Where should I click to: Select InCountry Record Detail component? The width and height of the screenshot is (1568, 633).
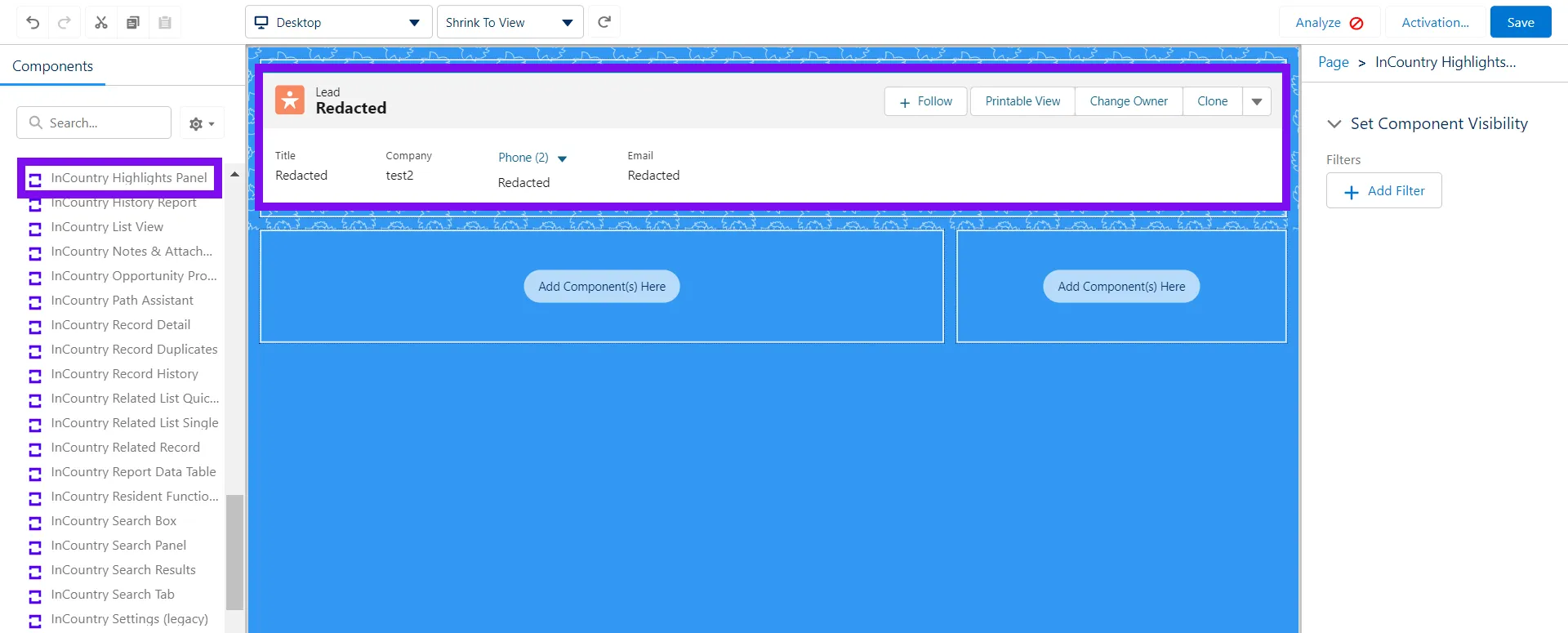point(120,325)
